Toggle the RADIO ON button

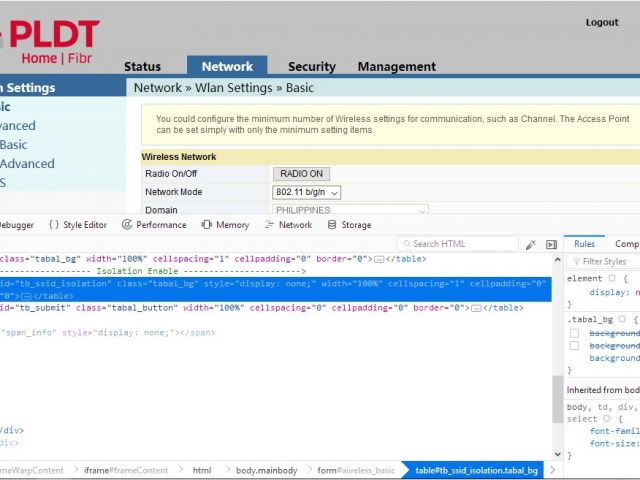tap(301, 174)
